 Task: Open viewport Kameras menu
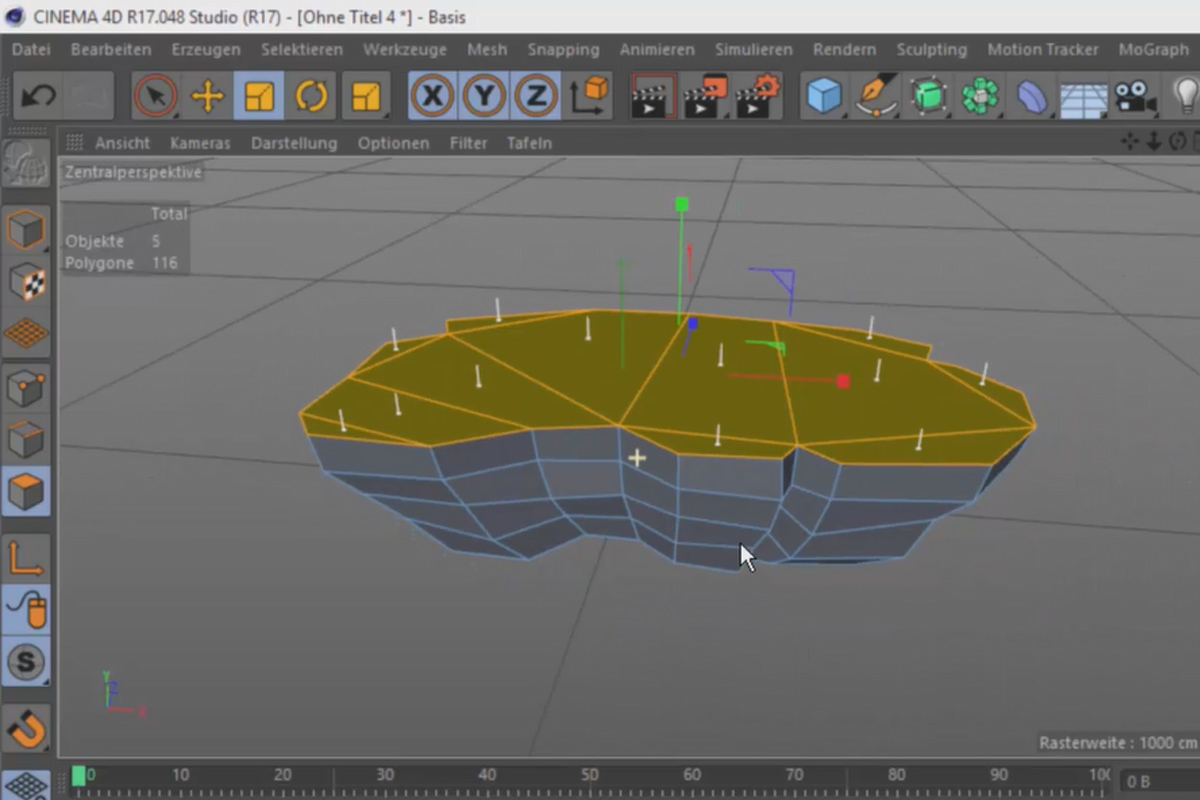point(200,143)
